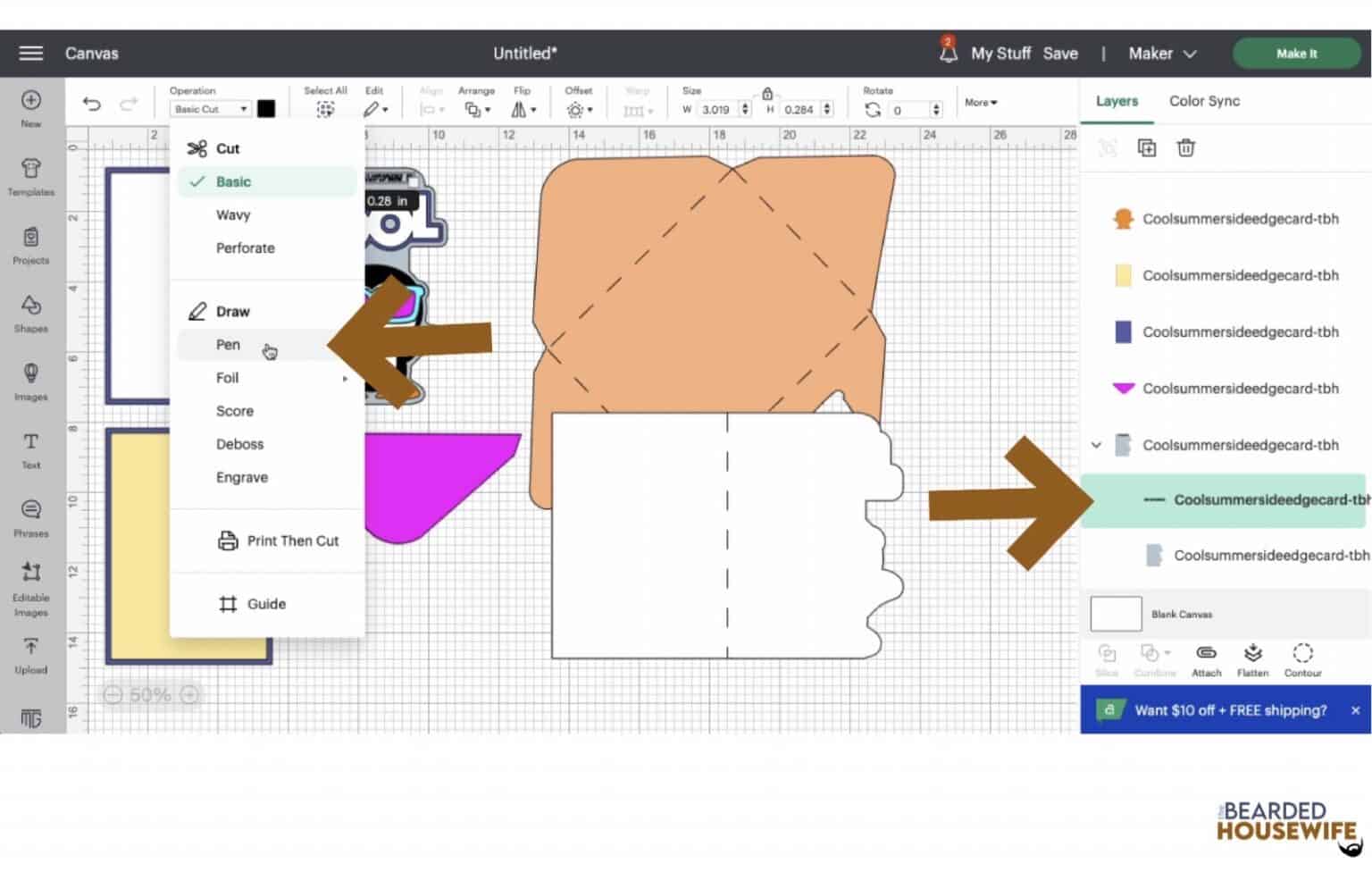Image resolution: width=1372 pixels, height=872 pixels.
Task: Open the Text tool
Action: [31, 449]
